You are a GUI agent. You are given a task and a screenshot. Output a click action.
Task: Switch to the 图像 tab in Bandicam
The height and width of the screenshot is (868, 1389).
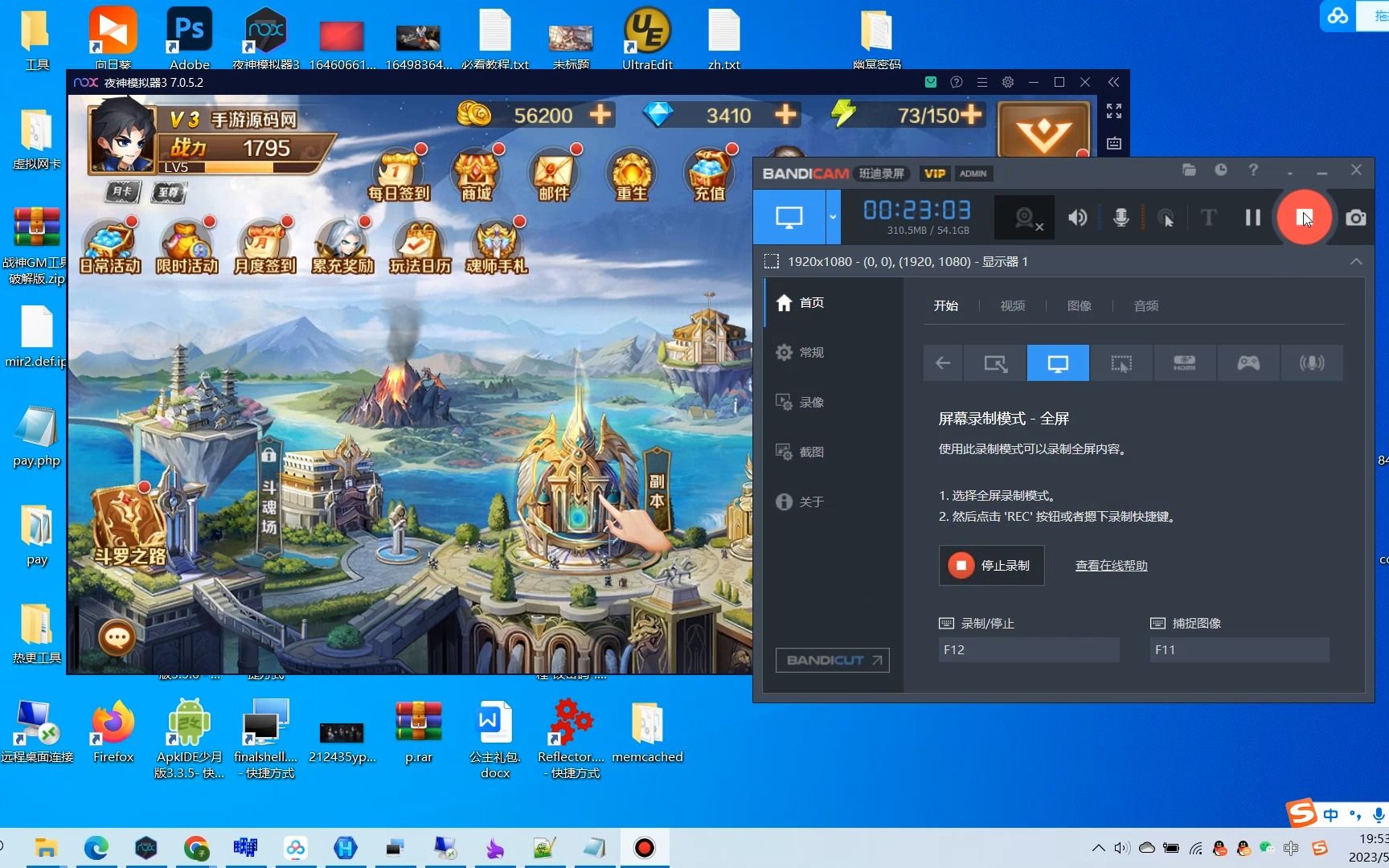tap(1079, 305)
